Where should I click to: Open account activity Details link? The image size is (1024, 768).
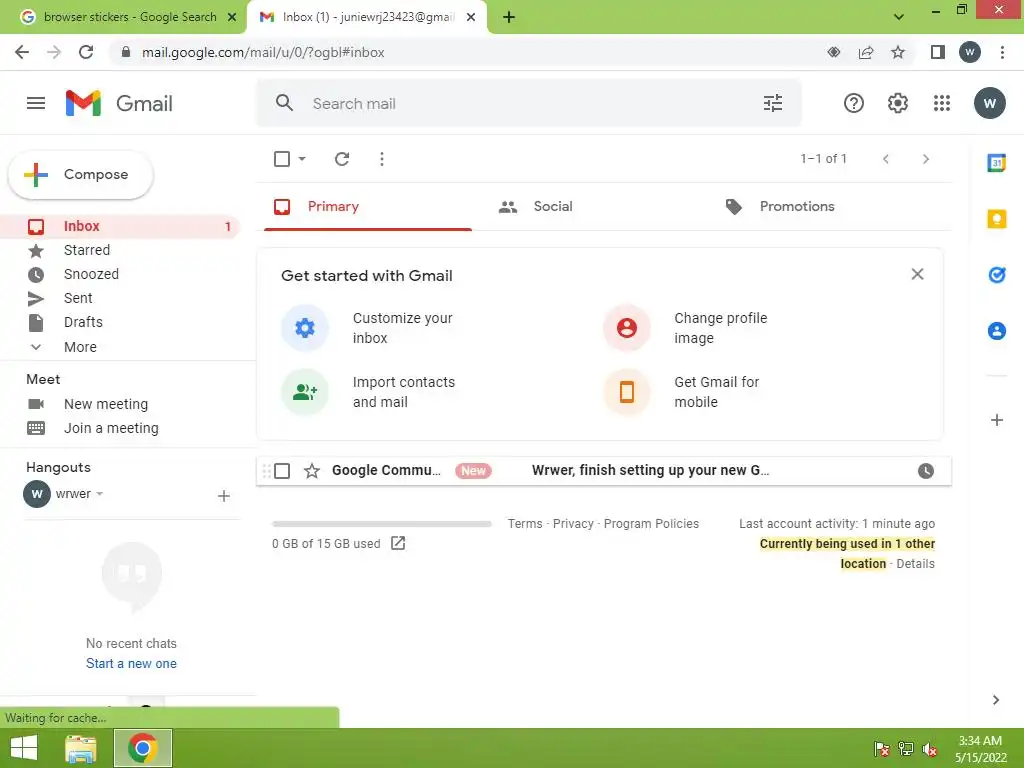click(x=916, y=564)
